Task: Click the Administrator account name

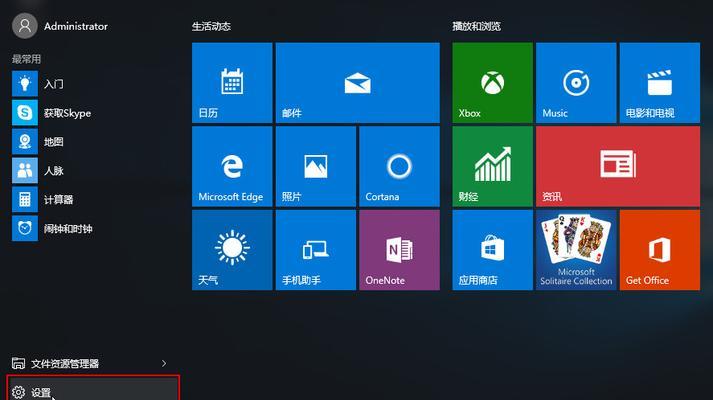Action: [x=76, y=26]
